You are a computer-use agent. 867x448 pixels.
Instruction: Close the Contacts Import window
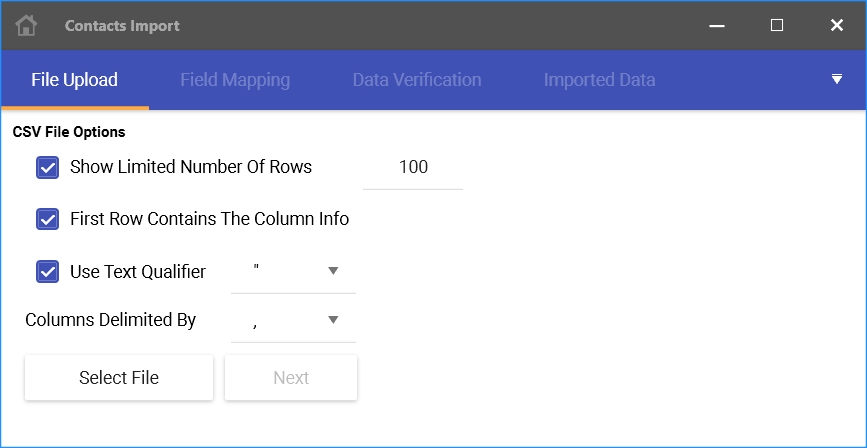pyautogui.click(x=837, y=25)
